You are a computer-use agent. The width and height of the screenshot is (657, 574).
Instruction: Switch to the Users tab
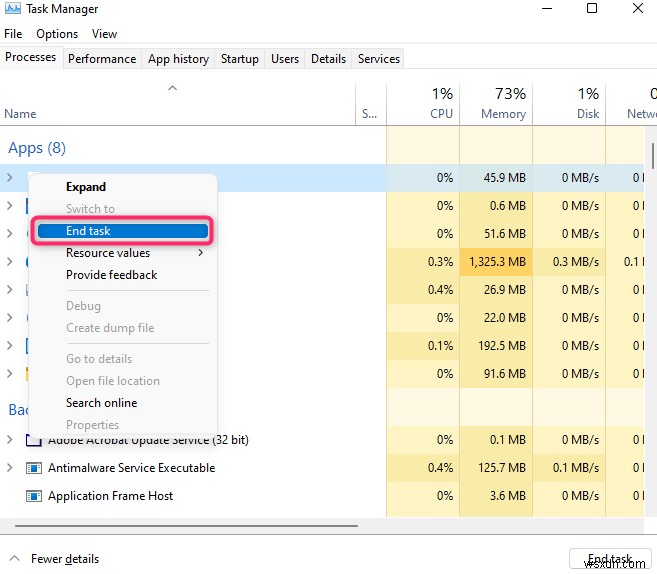(285, 59)
